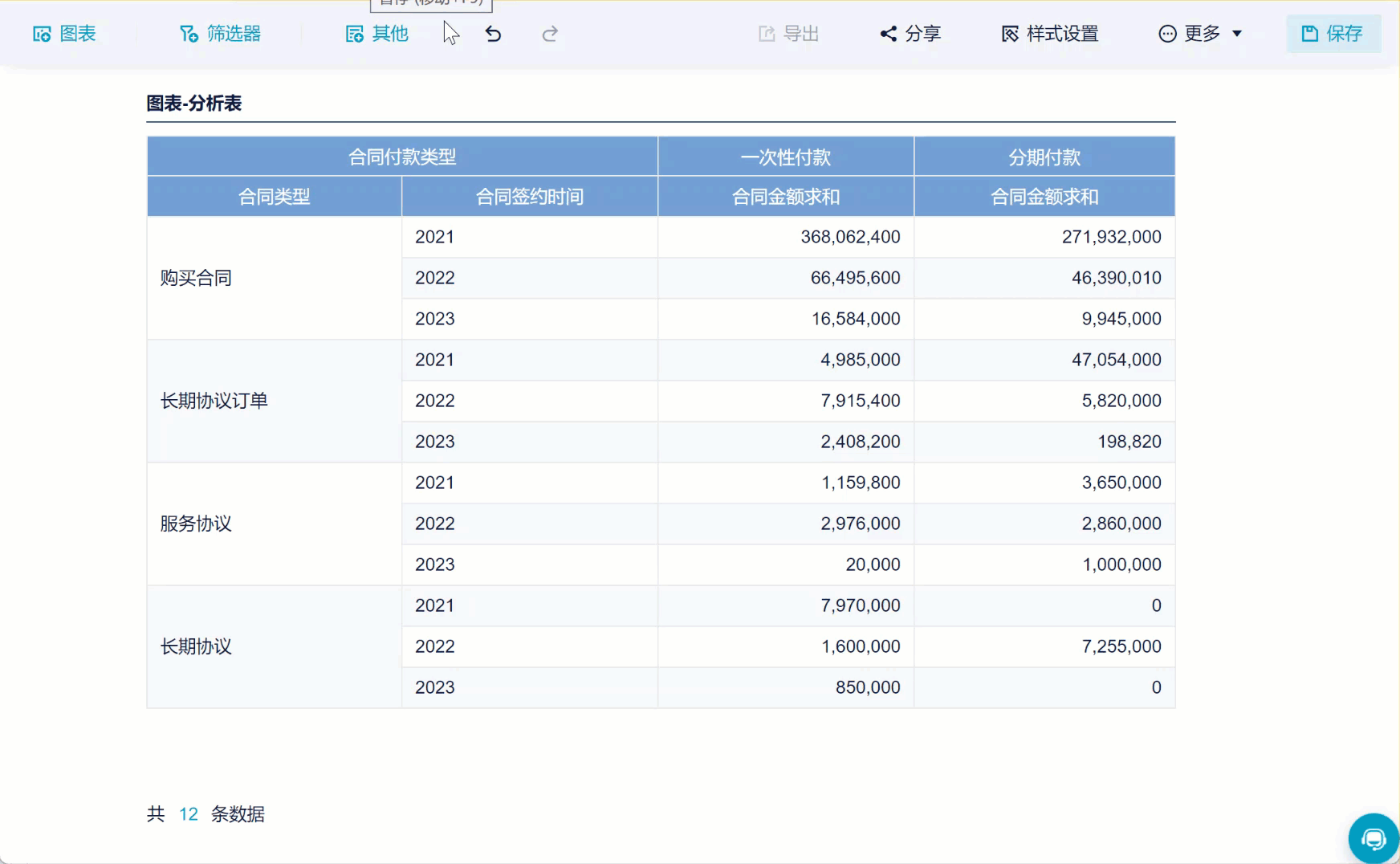Open 样式设置 style settings
The image size is (1400, 864).
coord(1050,34)
